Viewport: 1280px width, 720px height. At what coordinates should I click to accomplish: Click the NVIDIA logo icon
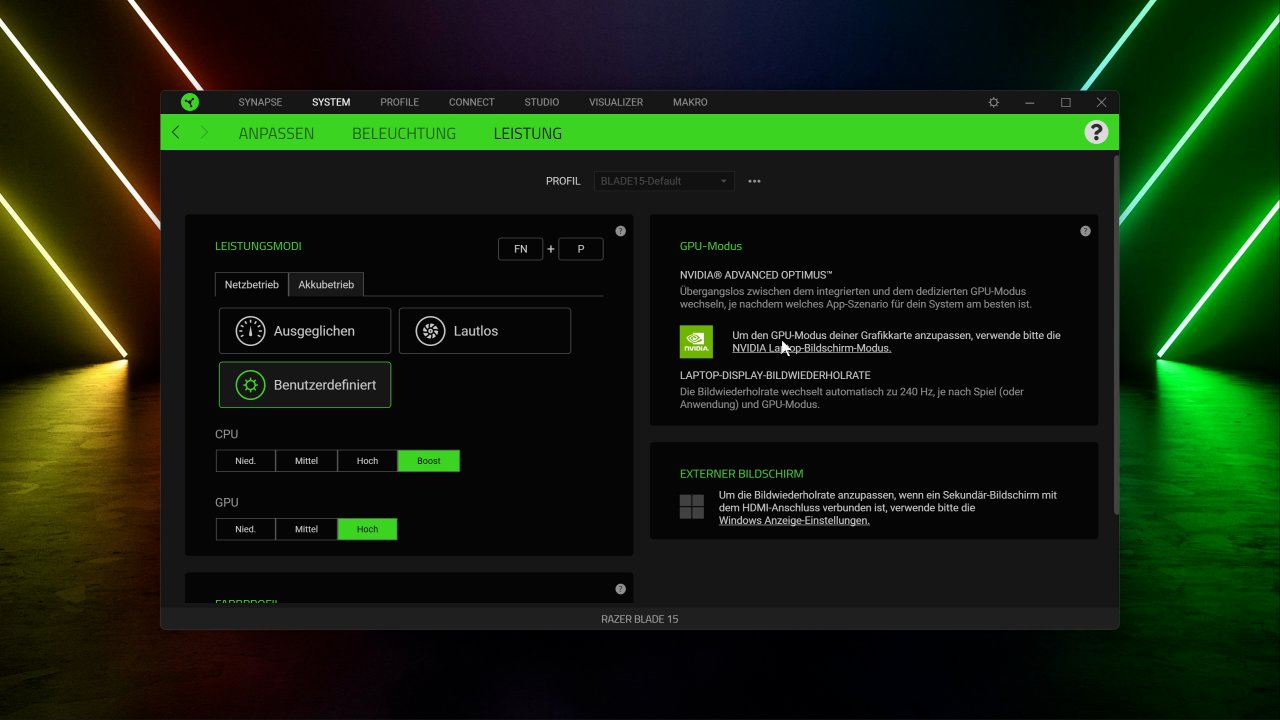coord(696,342)
